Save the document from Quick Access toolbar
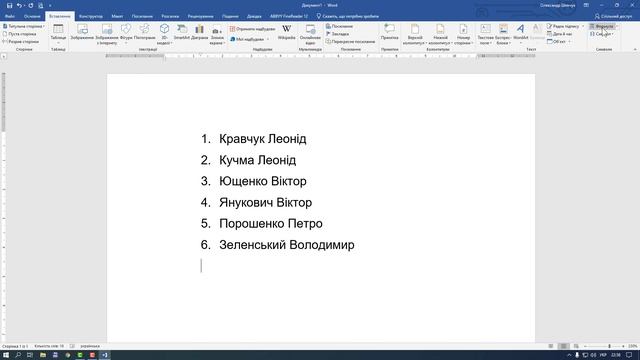Image resolution: width=640 pixels, height=360 pixels. pyautogui.click(x=9, y=5)
